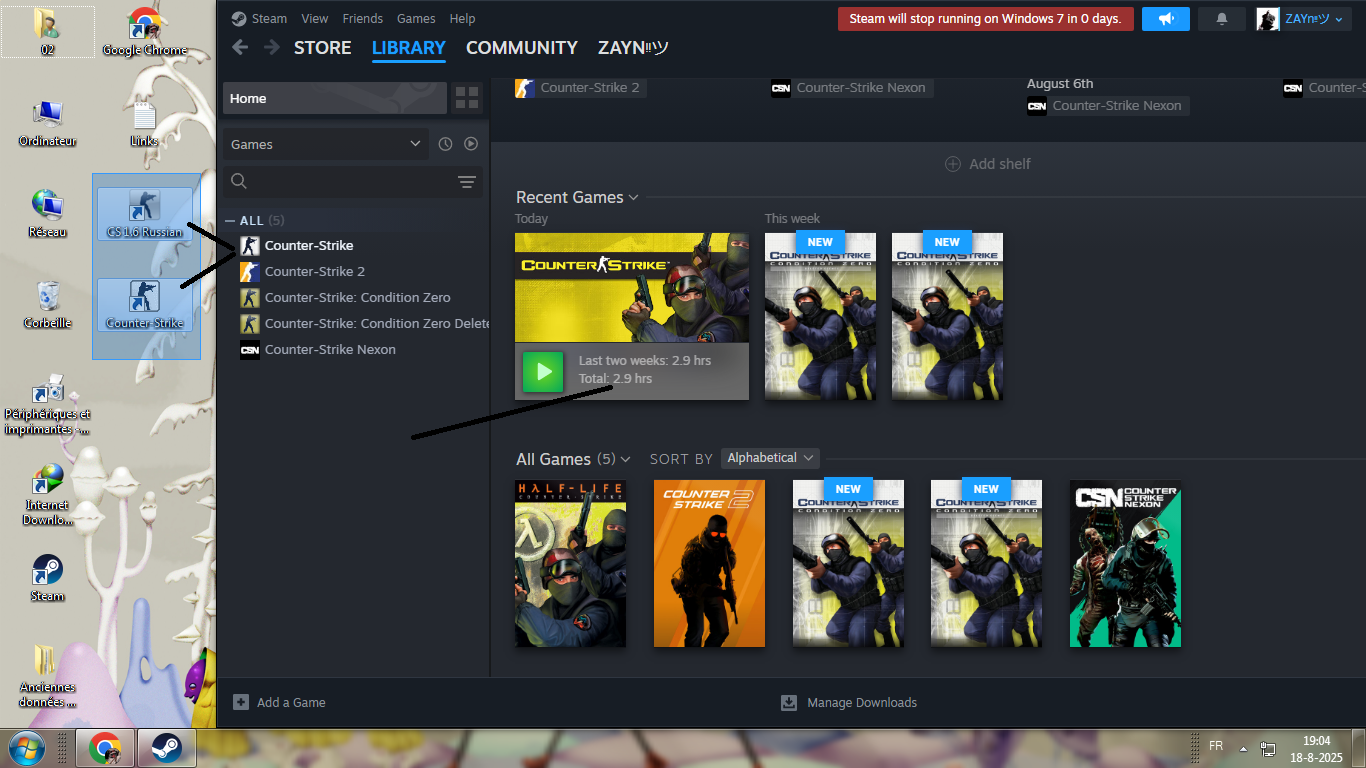Select Counter-Strike Nexon in the game list
The height and width of the screenshot is (768, 1366).
pos(330,350)
